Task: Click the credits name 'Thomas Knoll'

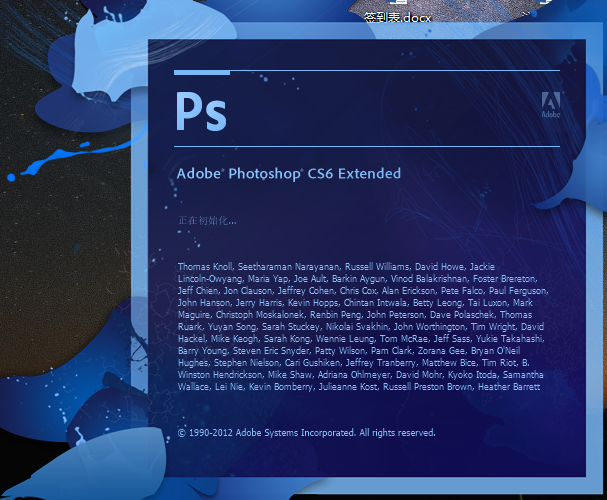Action: (205, 267)
